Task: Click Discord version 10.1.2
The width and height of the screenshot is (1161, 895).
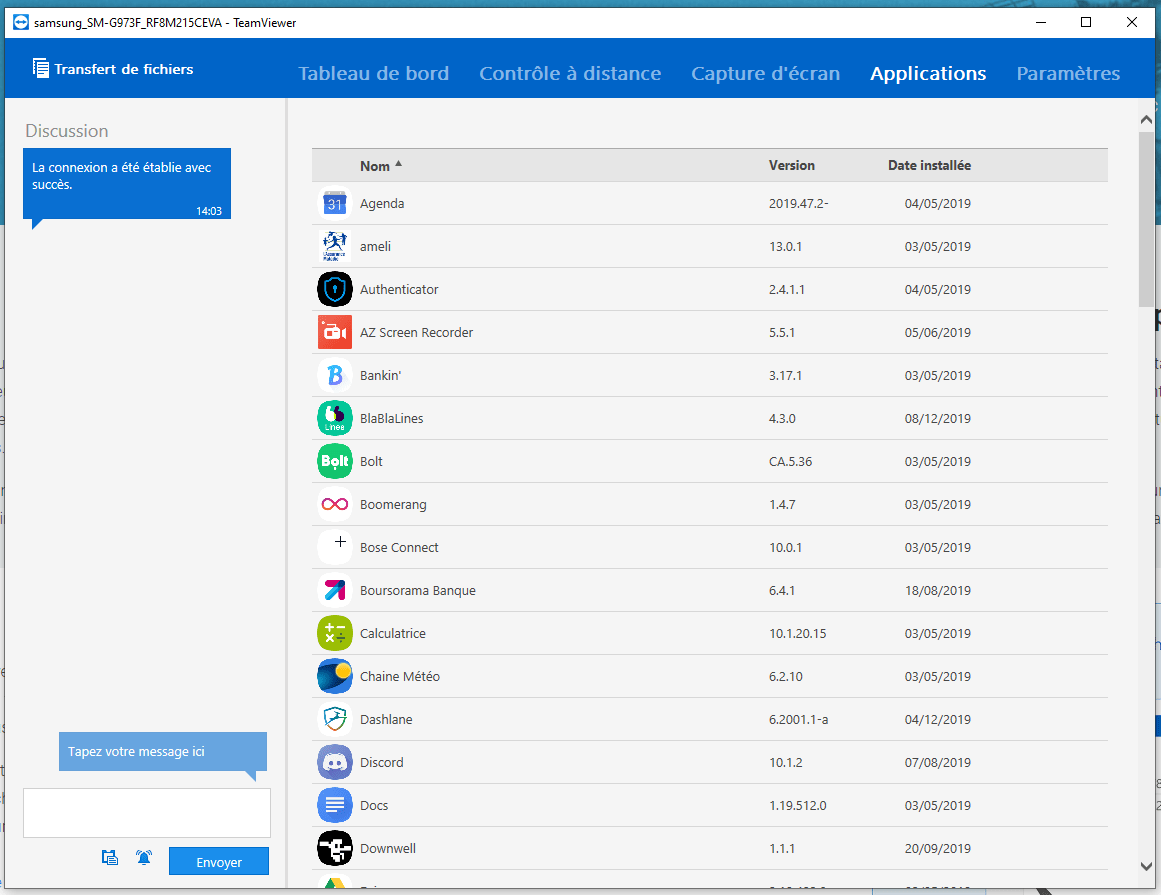Action: [x=786, y=762]
